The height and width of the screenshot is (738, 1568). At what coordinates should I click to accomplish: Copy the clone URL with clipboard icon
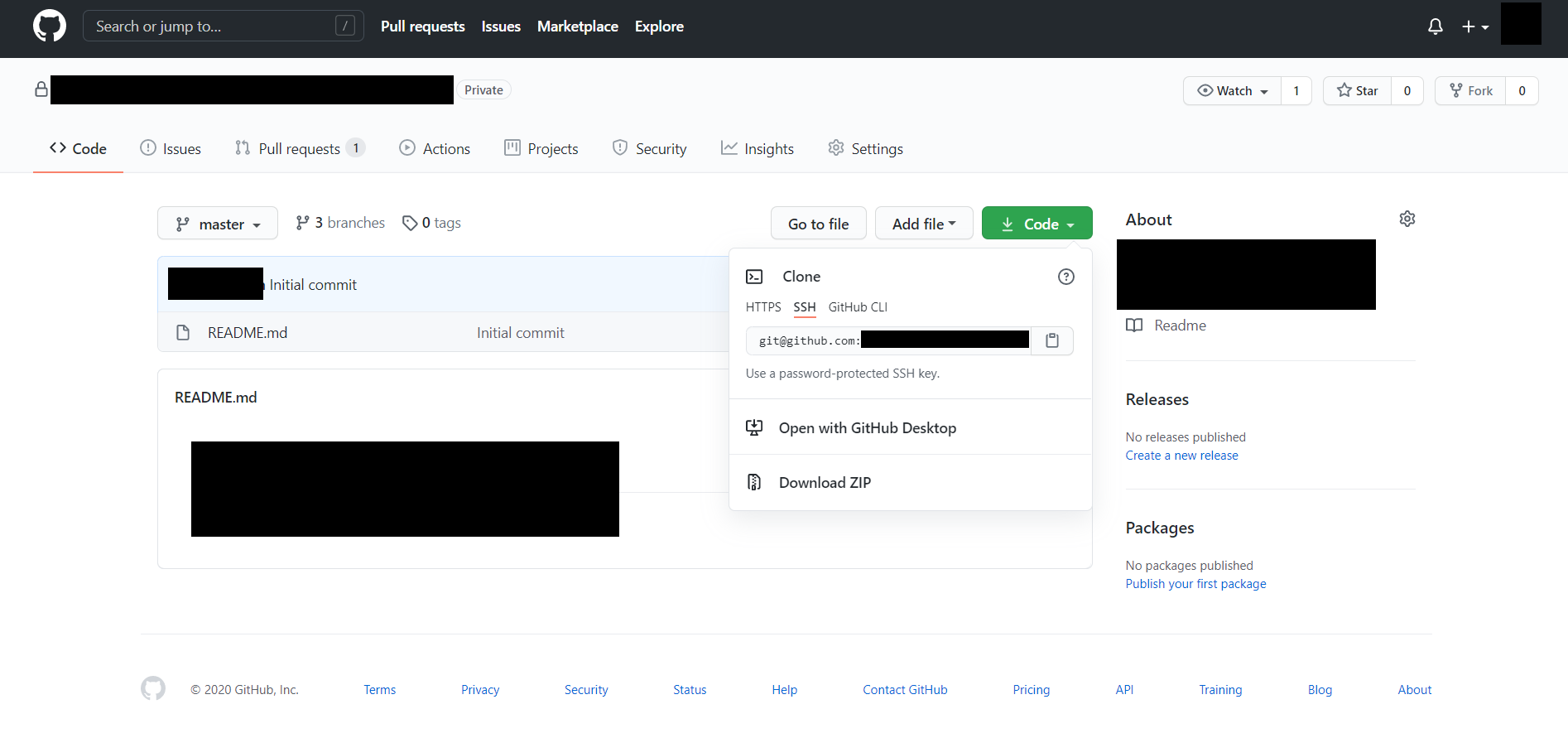pyautogui.click(x=1052, y=340)
